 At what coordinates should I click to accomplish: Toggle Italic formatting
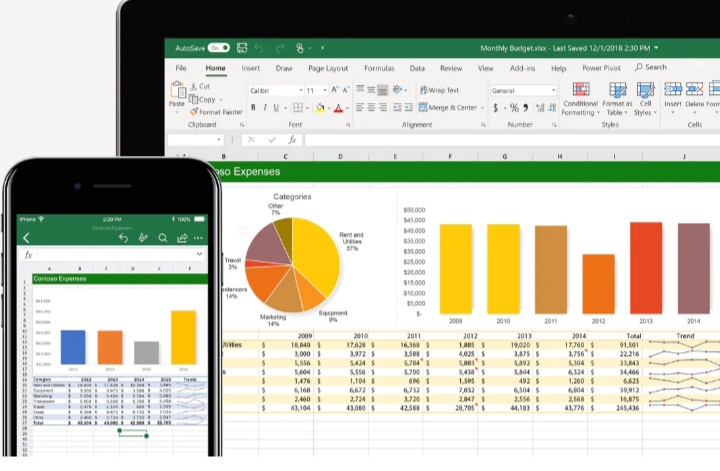[265, 107]
